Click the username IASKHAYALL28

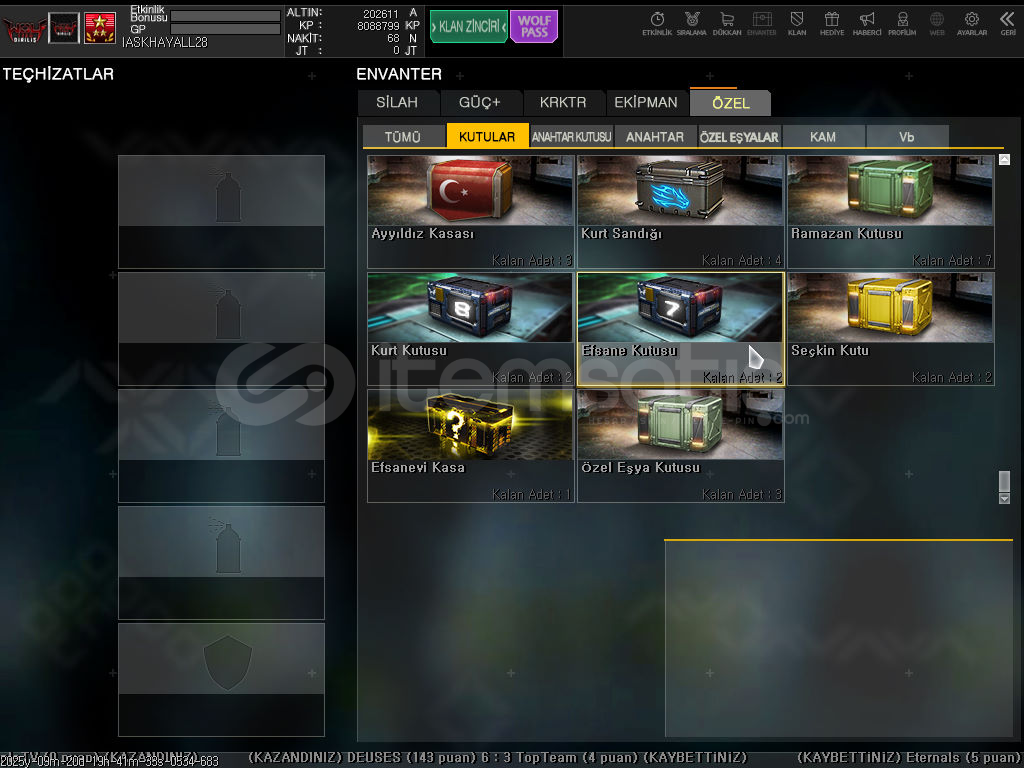[165, 42]
